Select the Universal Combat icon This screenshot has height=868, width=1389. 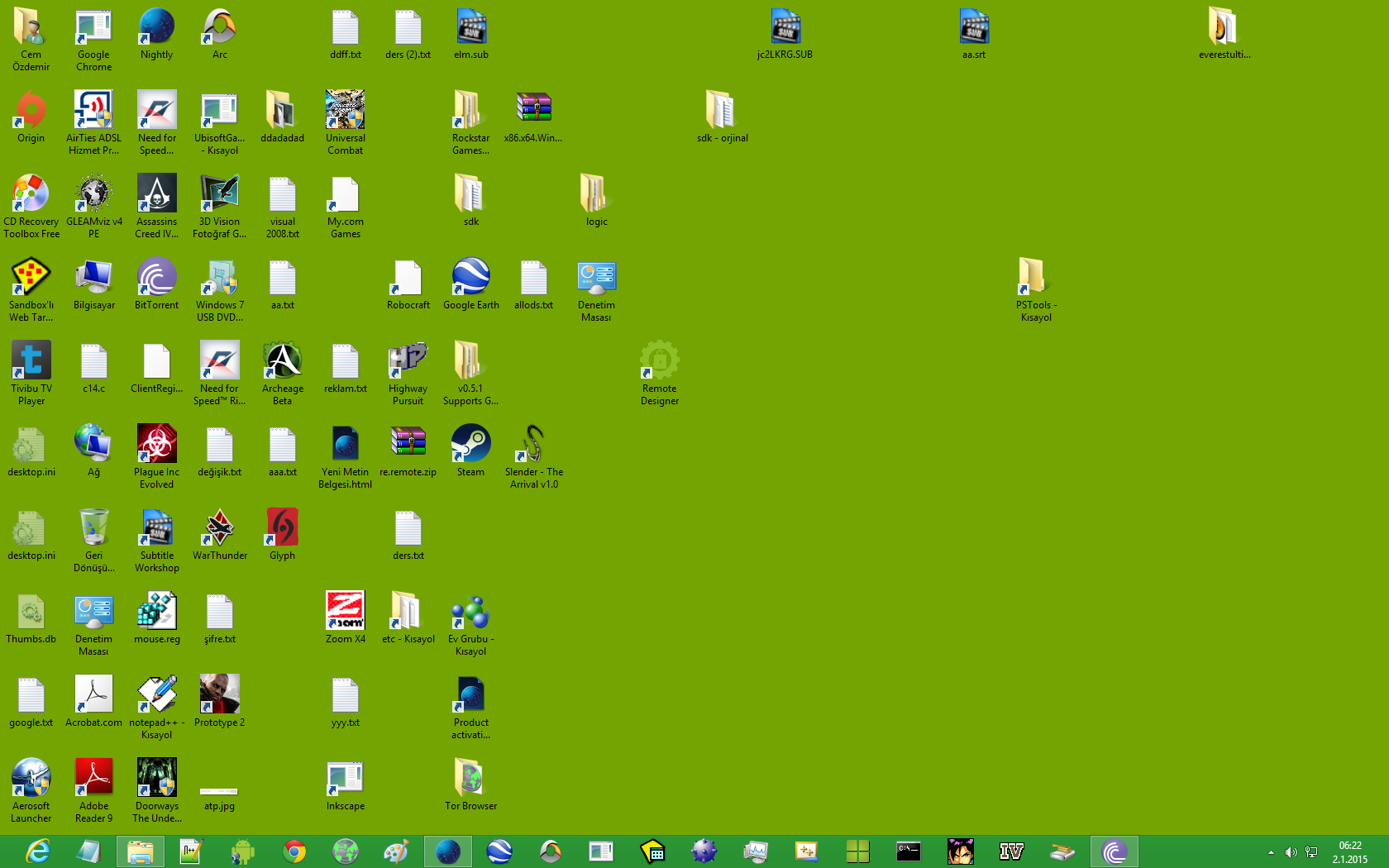(346, 122)
